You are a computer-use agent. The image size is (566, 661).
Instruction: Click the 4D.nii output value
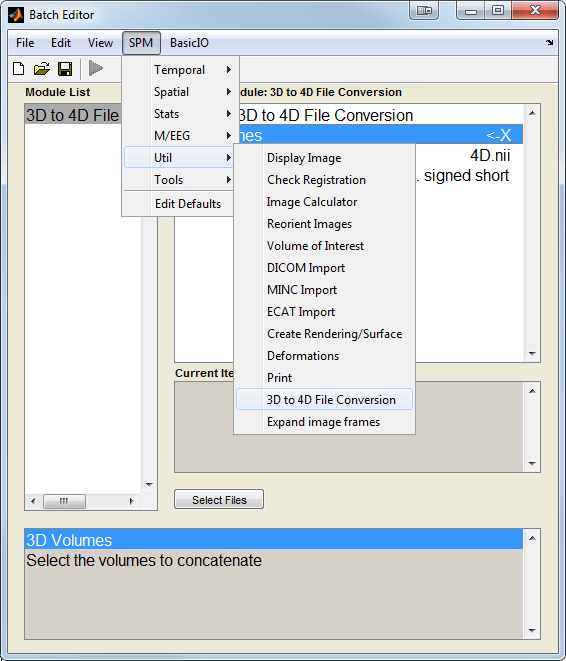point(490,156)
